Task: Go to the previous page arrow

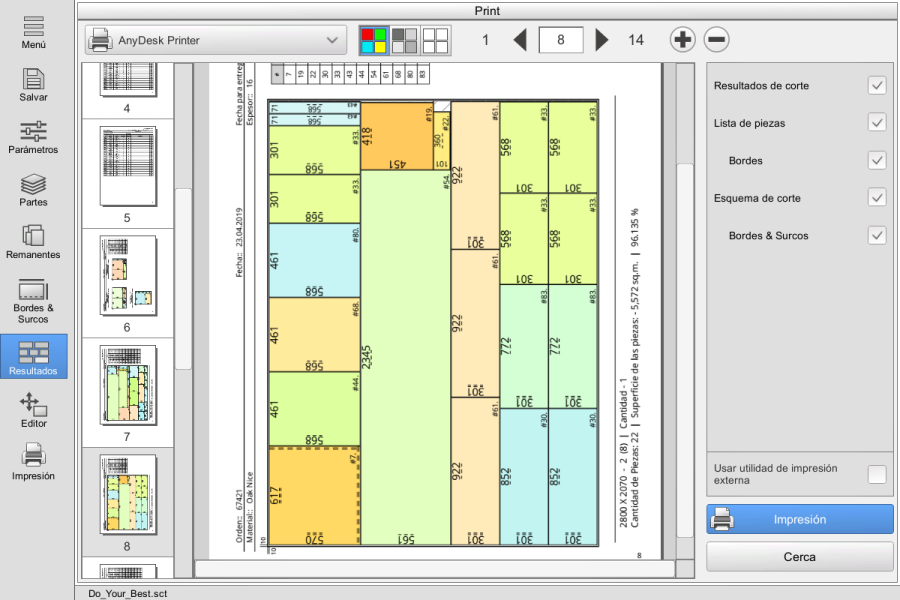Action: (520, 40)
